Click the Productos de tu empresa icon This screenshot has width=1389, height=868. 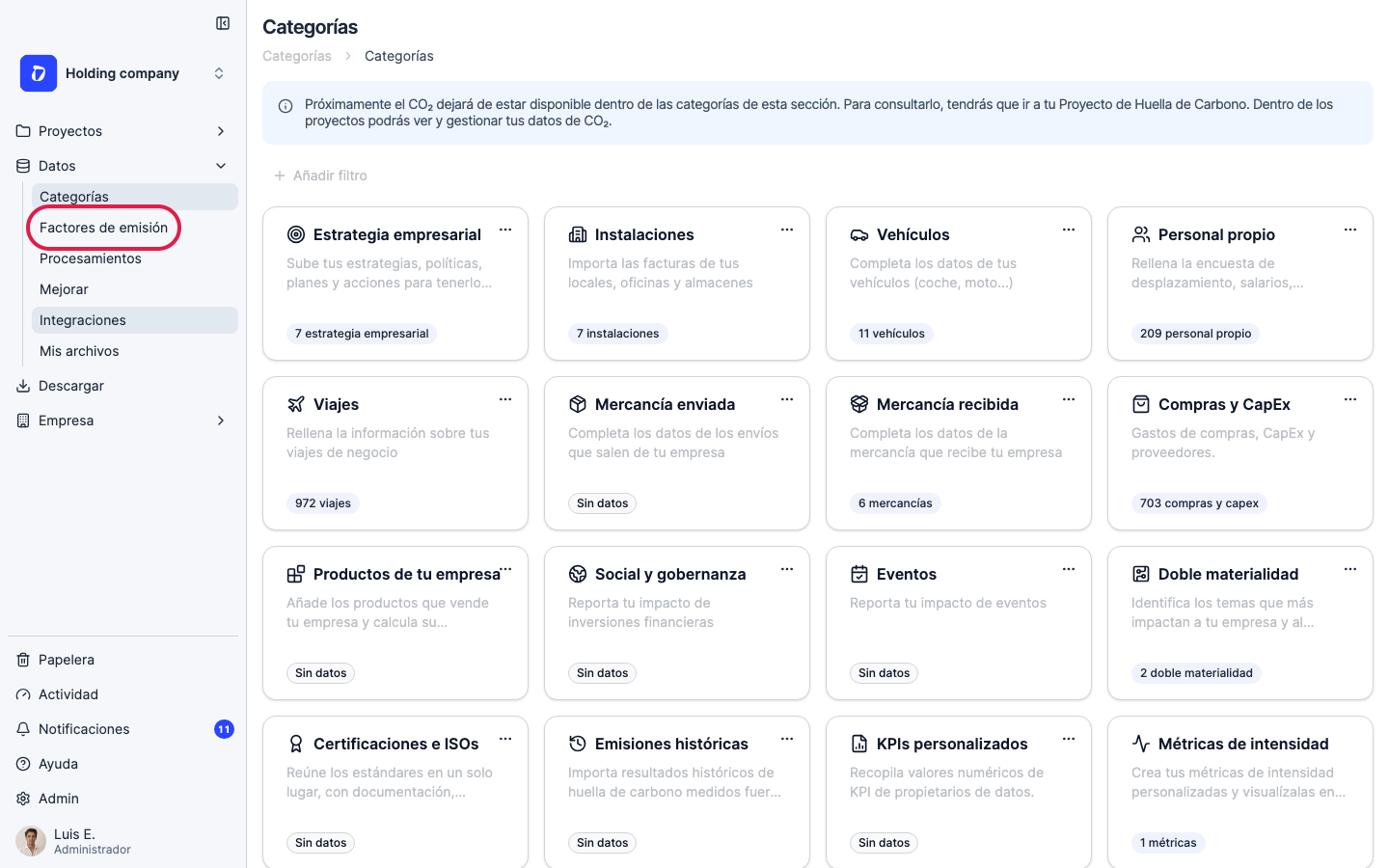point(296,574)
